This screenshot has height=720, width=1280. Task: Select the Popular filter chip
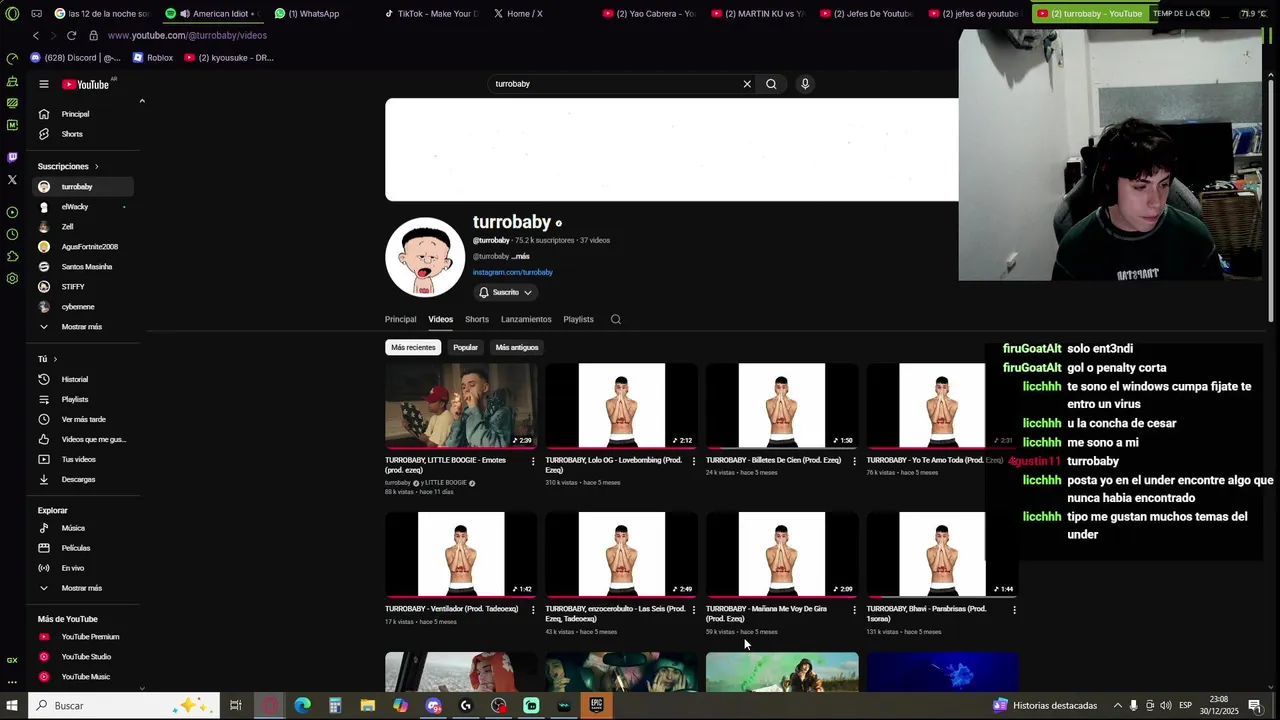(x=465, y=347)
